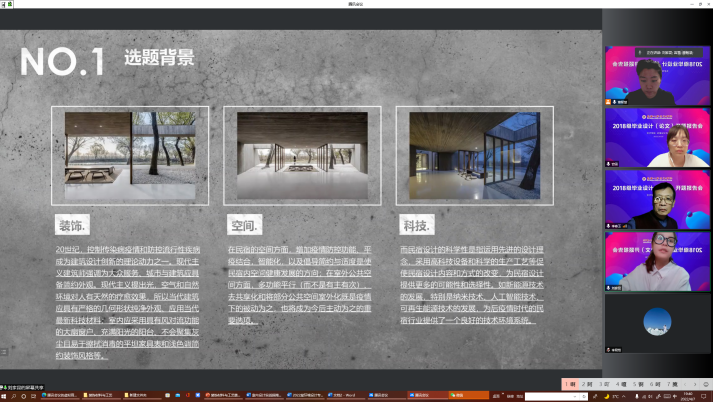
Task: Click the orange host badge on first video tile
Action: tap(608, 102)
